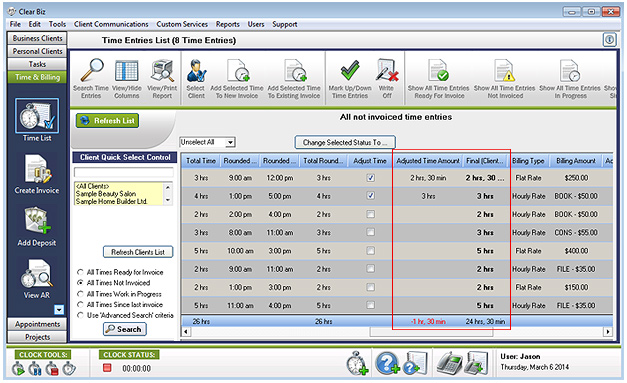Click the fourth clock tool icon
This screenshot has height=383, width=627.
(69, 369)
